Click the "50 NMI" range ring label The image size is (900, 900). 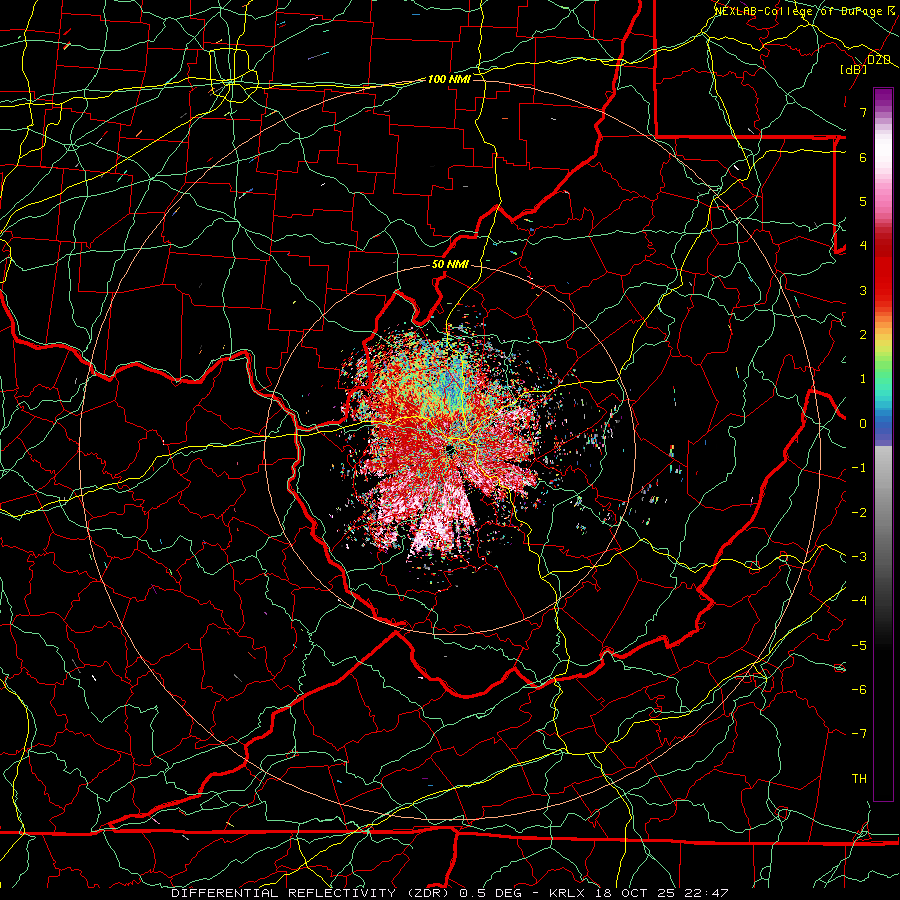point(450,265)
